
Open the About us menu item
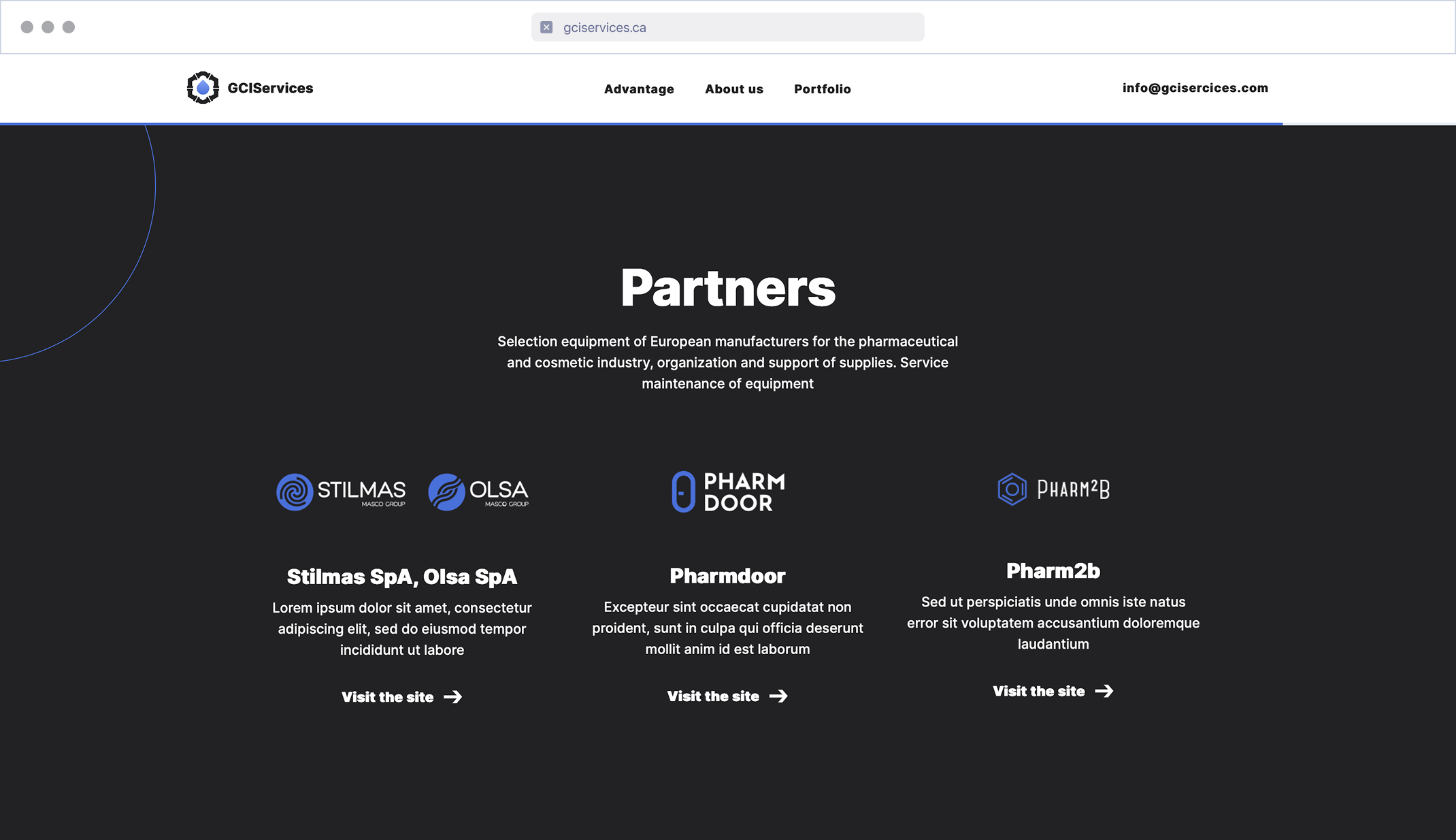click(x=734, y=89)
